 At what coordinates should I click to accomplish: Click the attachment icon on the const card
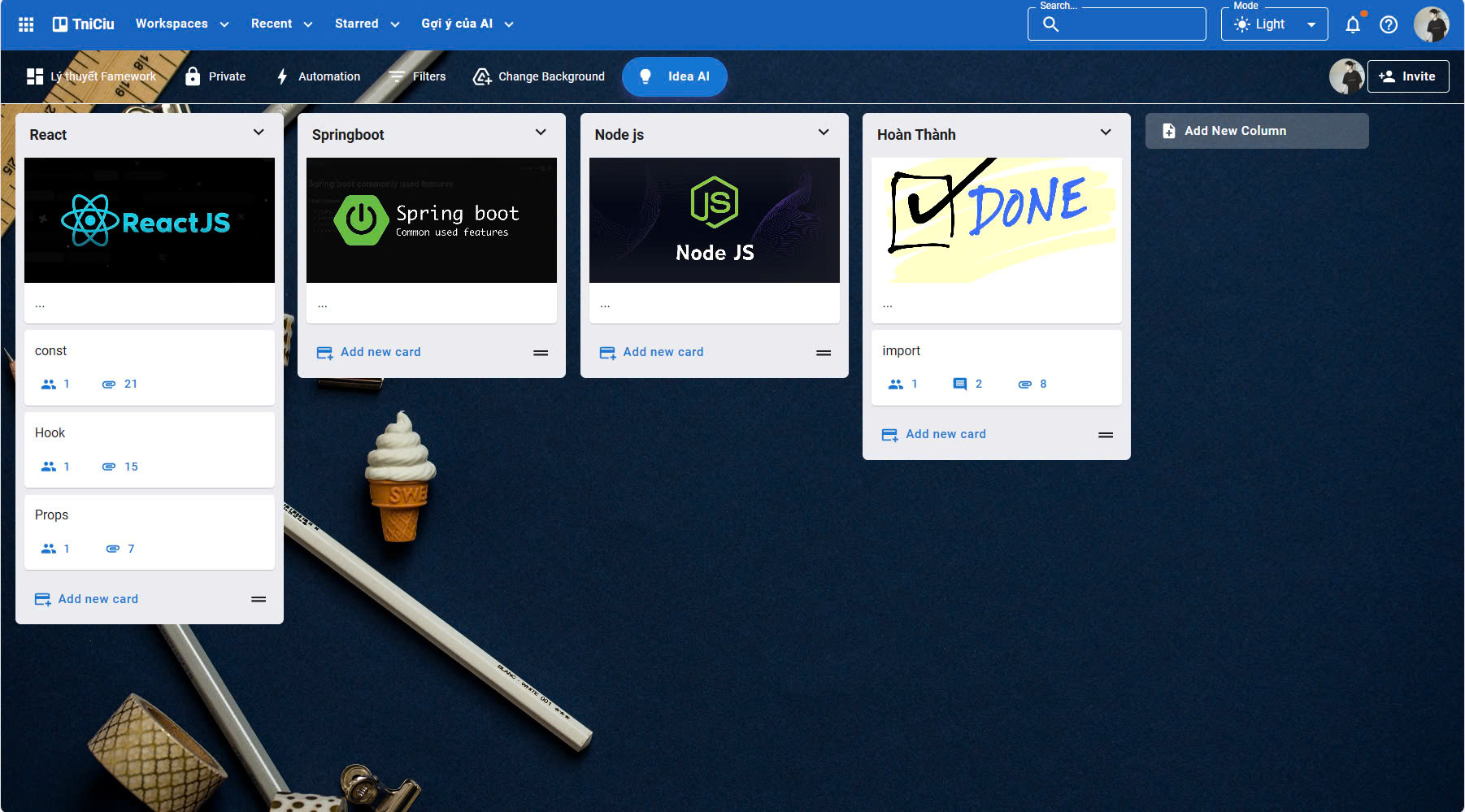point(109,384)
